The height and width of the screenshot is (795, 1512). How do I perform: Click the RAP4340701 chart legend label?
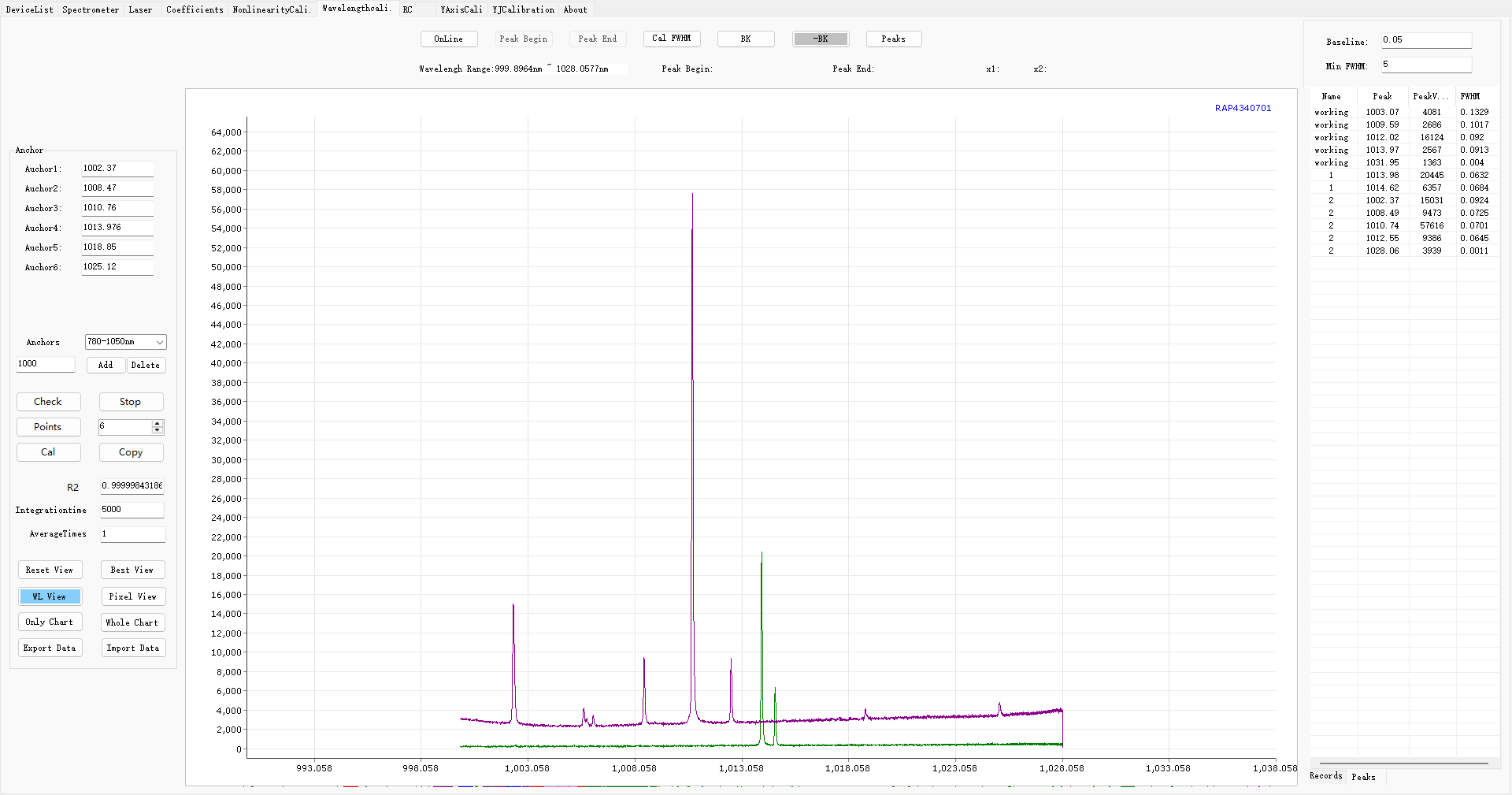(1243, 108)
